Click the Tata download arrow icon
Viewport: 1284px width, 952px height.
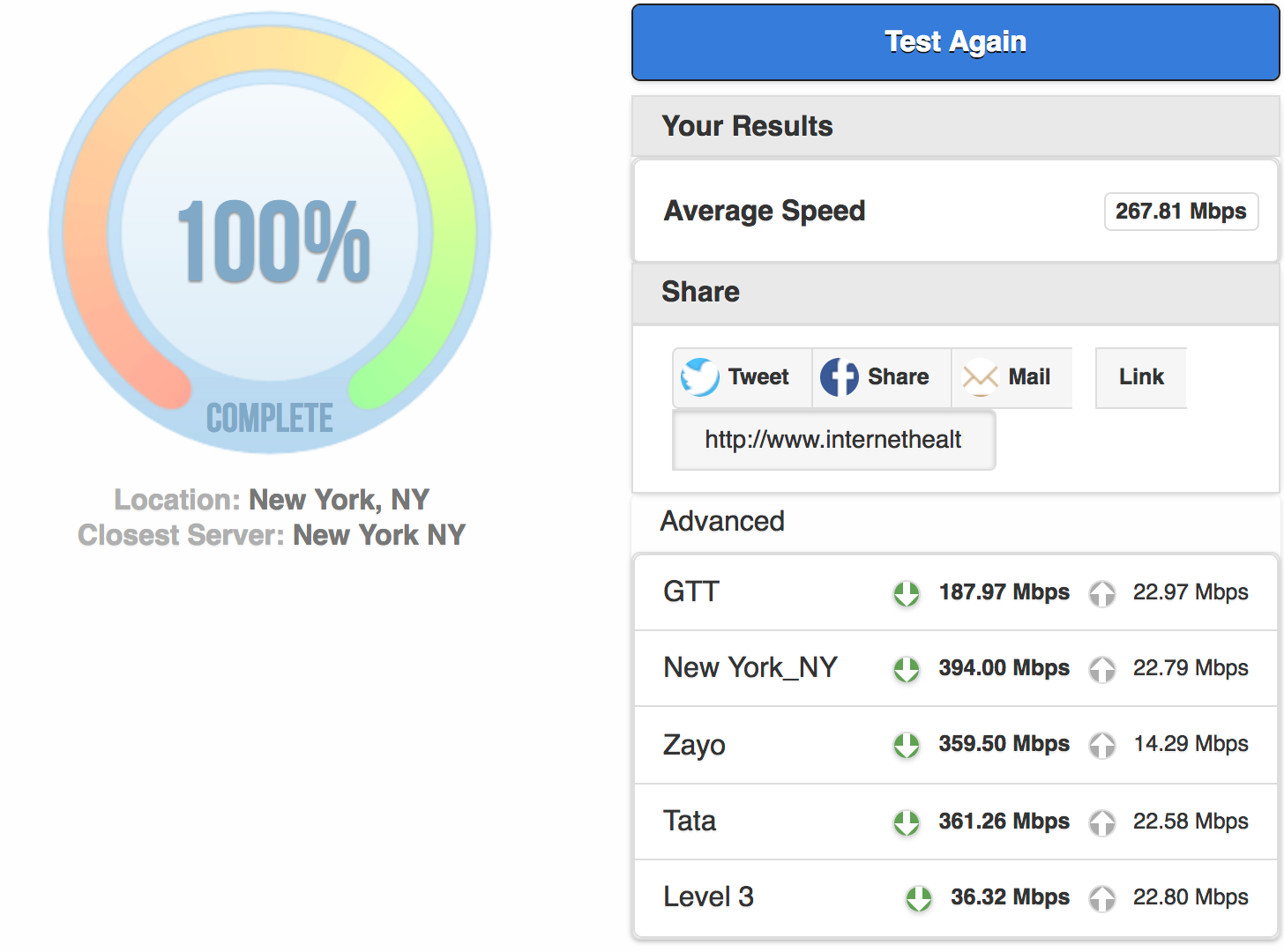(x=906, y=822)
